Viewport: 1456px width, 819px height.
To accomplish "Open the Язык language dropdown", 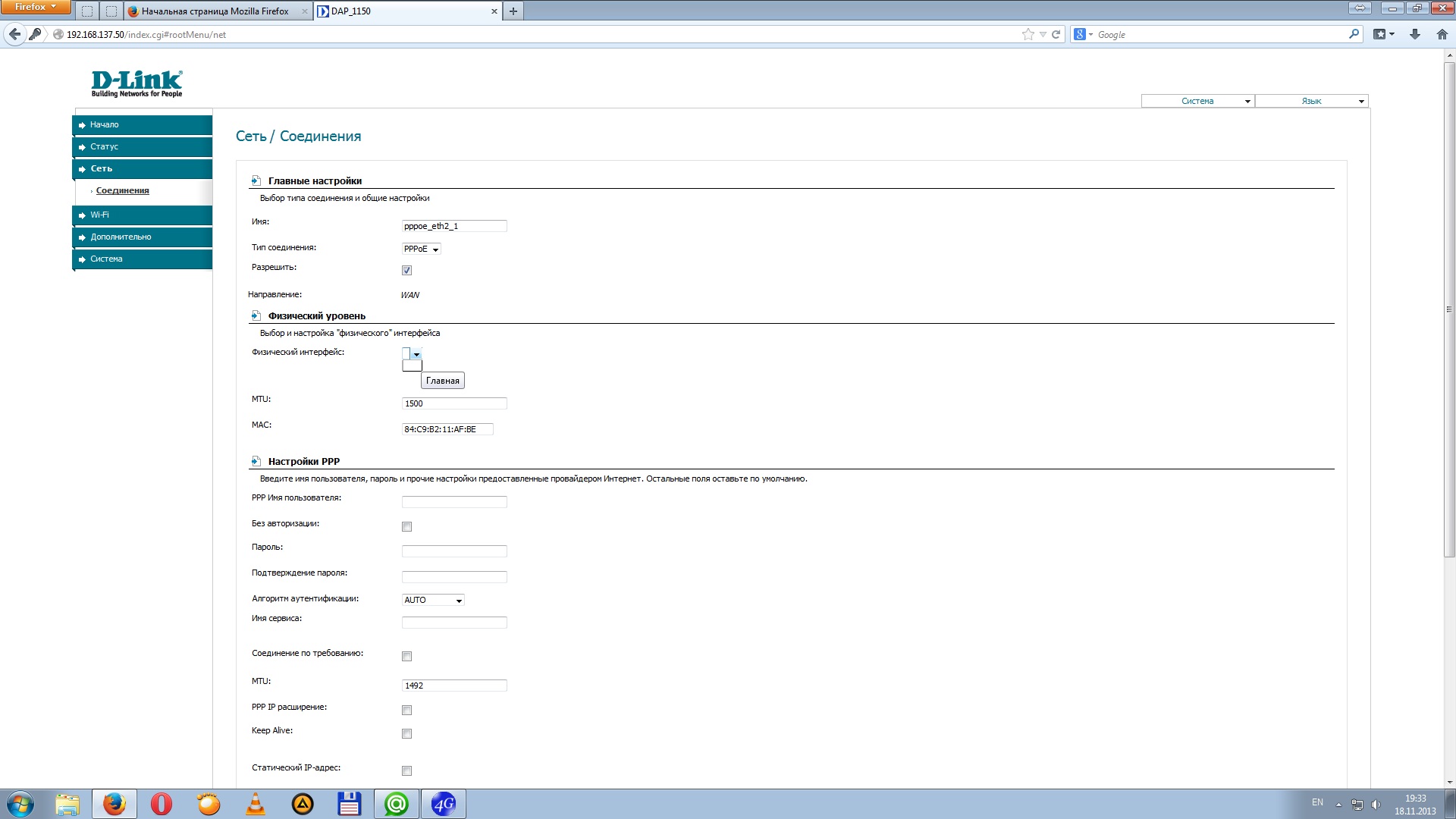I will [1312, 101].
